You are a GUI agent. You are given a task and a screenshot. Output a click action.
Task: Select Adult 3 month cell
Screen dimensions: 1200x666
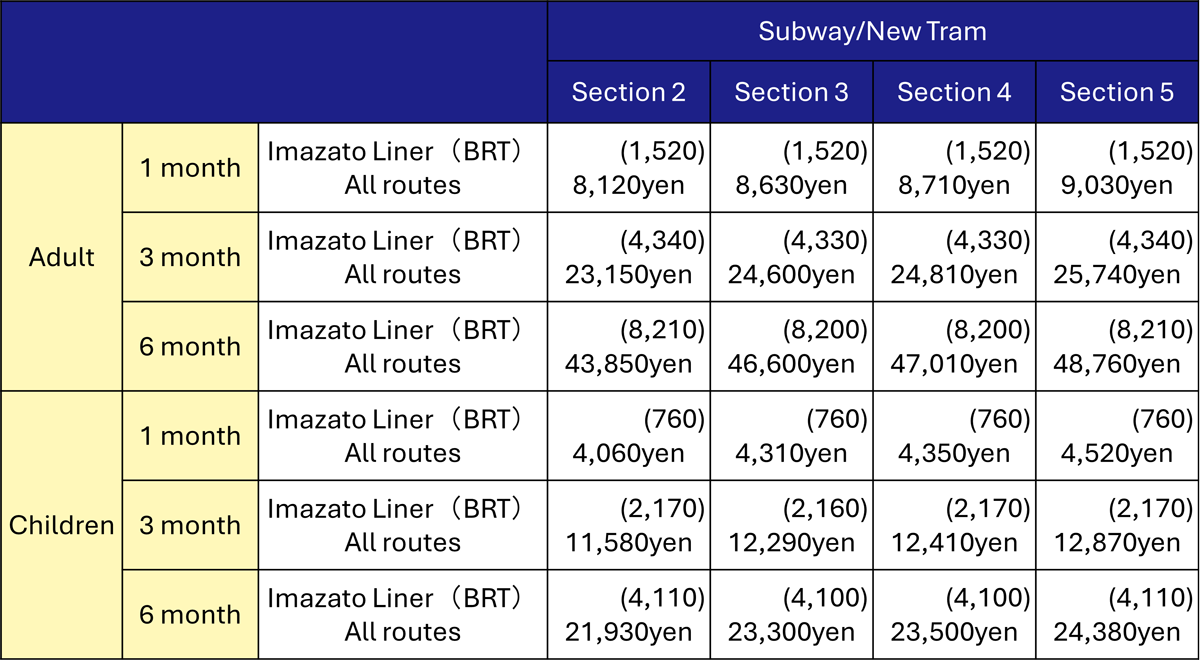pos(190,257)
